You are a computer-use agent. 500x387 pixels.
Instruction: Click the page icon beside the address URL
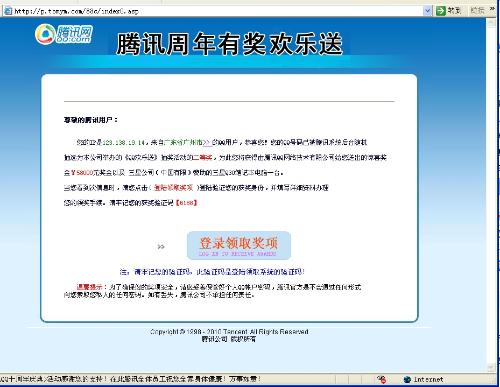point(8,11)
